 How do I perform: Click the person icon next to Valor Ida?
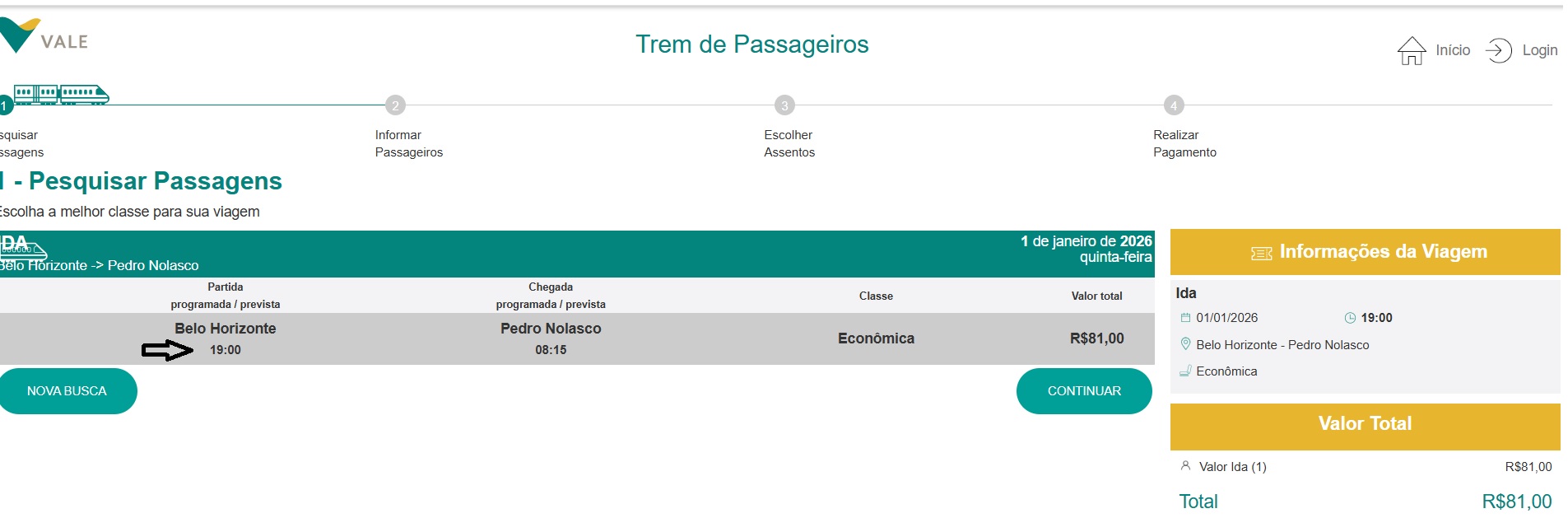(1185, 467)
